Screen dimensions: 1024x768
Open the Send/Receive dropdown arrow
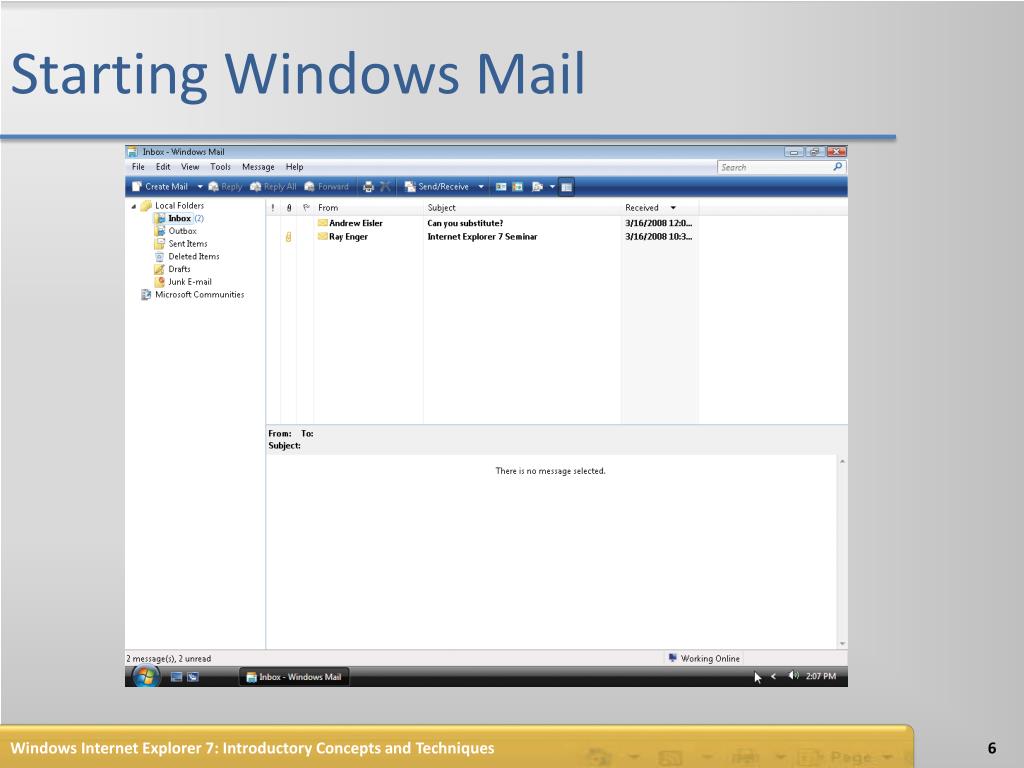tap(481, 187)
